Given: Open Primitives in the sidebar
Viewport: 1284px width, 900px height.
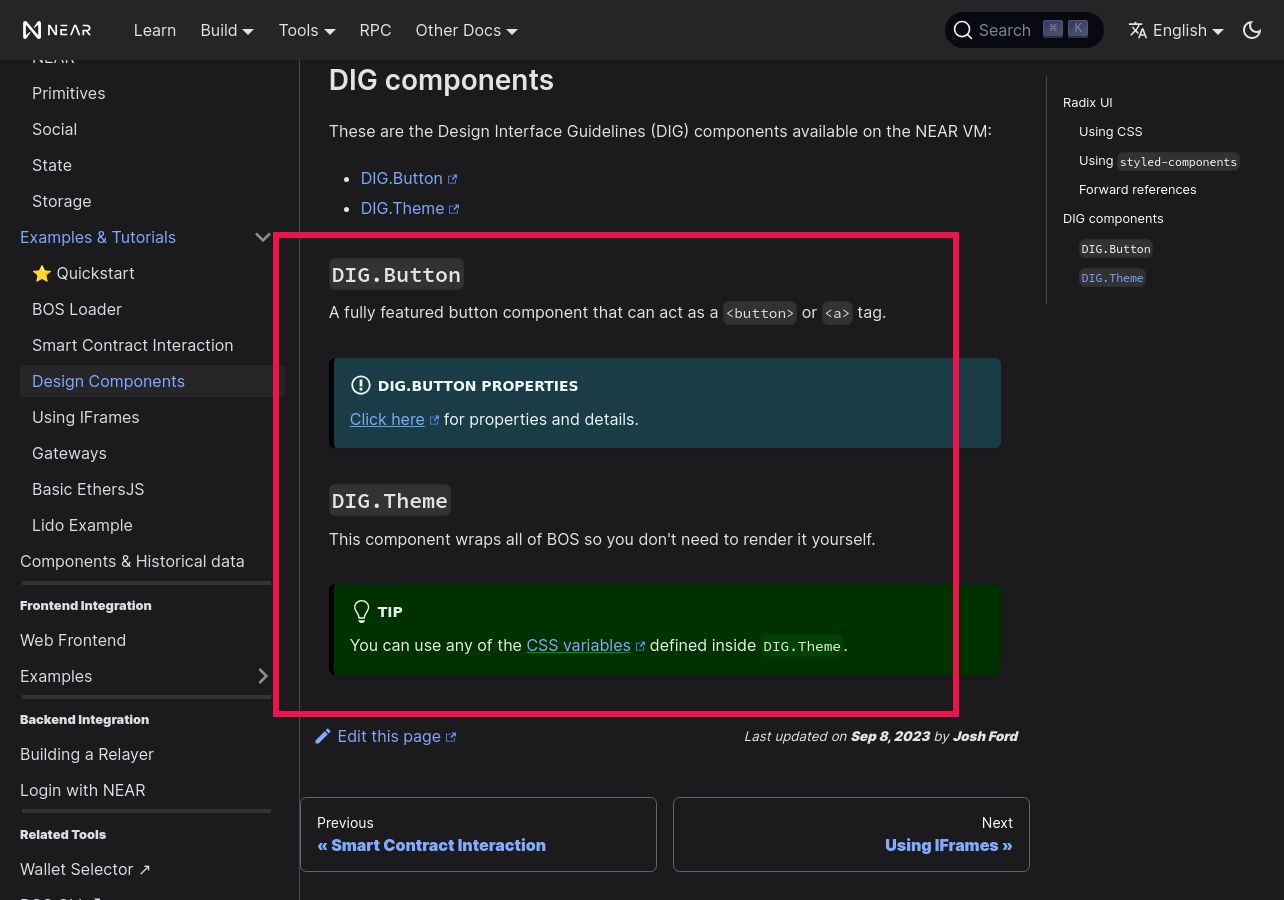Looking at the screenshot, I should [68, 93].
